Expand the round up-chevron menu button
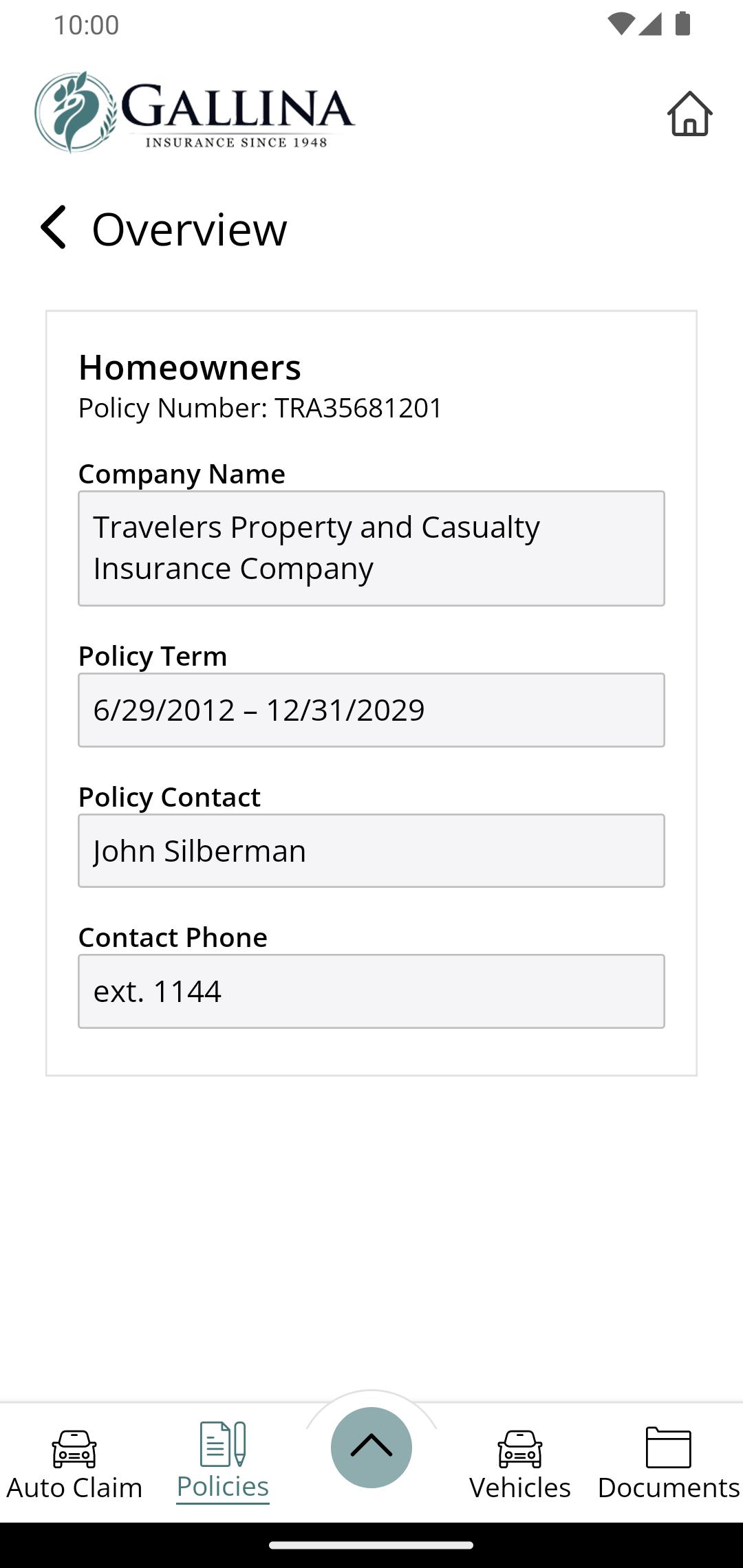This screenshot has width=743, height=1568. pos(371,1447)
